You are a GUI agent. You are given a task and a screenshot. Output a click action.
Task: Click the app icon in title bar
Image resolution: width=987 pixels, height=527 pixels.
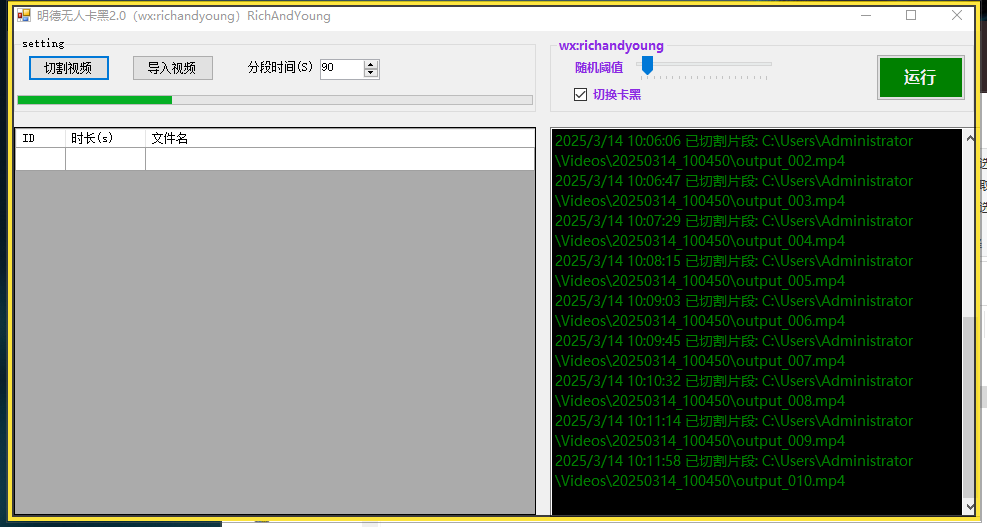[x=23, y=15]
